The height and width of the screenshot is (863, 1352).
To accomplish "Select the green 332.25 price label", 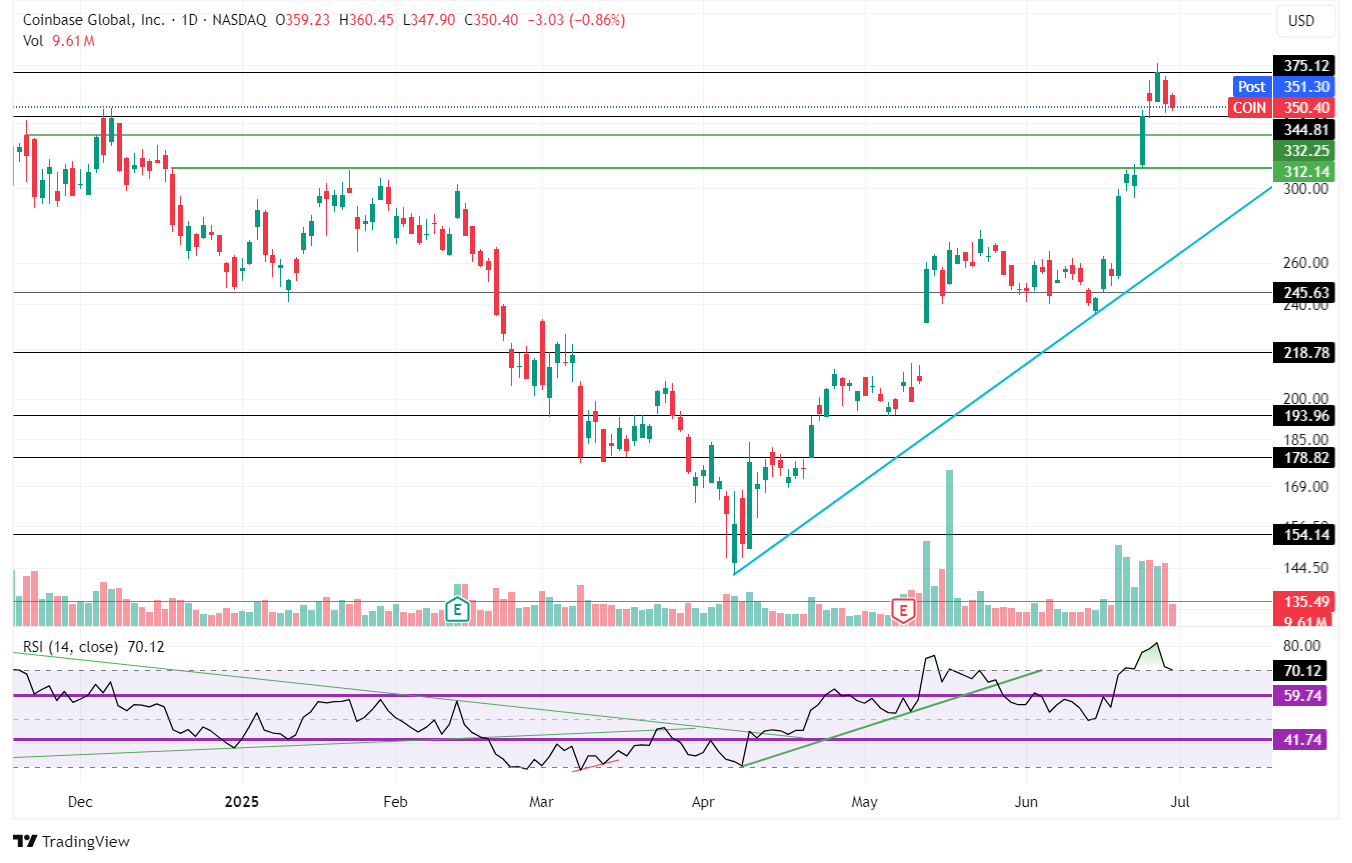I will tap(1304, 150).
